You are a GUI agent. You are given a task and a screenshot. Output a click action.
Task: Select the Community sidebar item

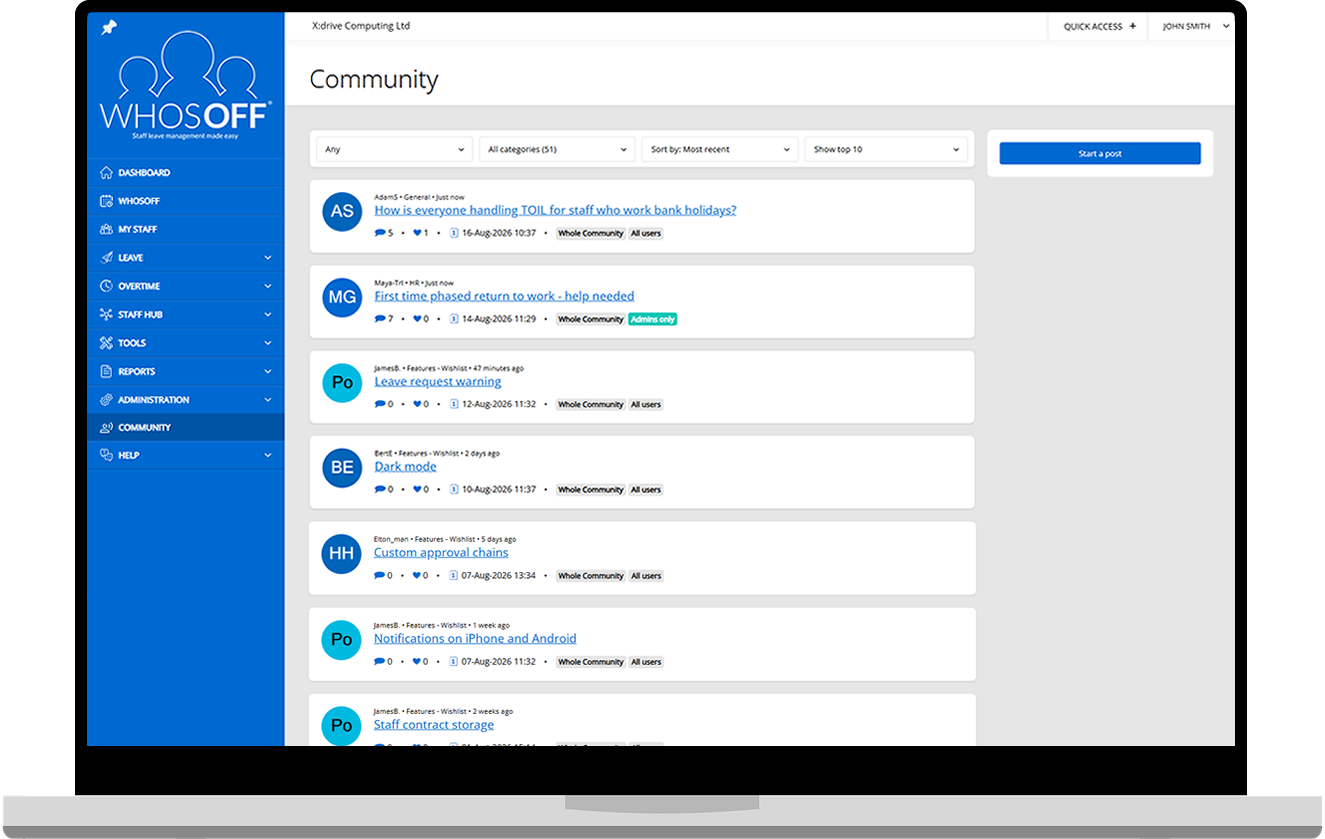tap(185, 428)
